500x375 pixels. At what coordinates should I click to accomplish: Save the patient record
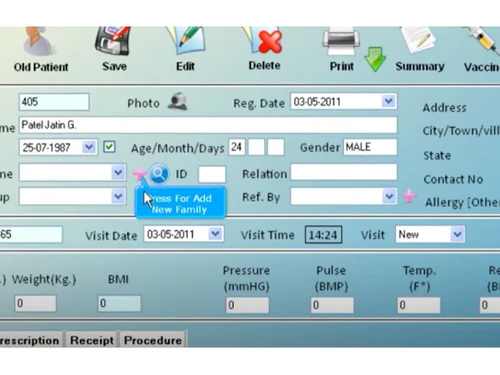(x=113, y=41)
